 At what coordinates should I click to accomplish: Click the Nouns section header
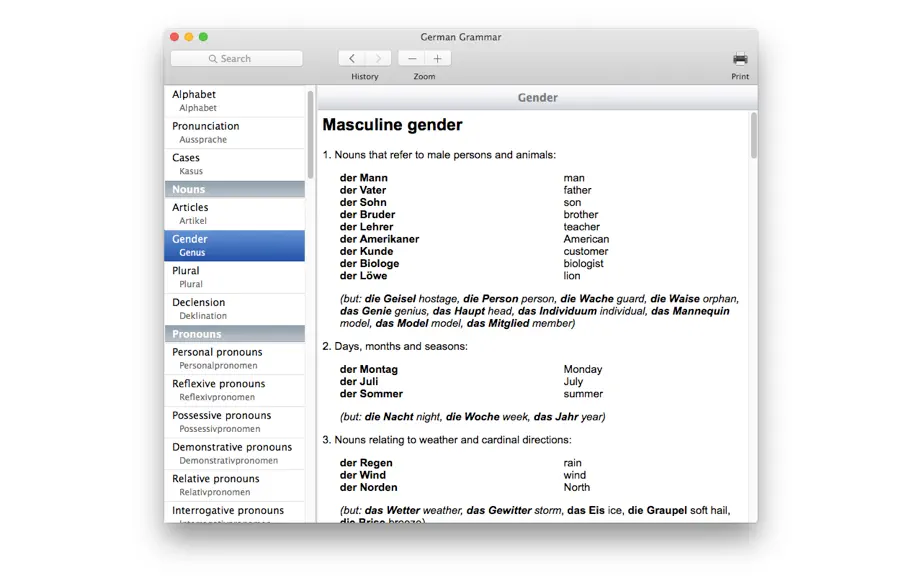click(235, 189)
